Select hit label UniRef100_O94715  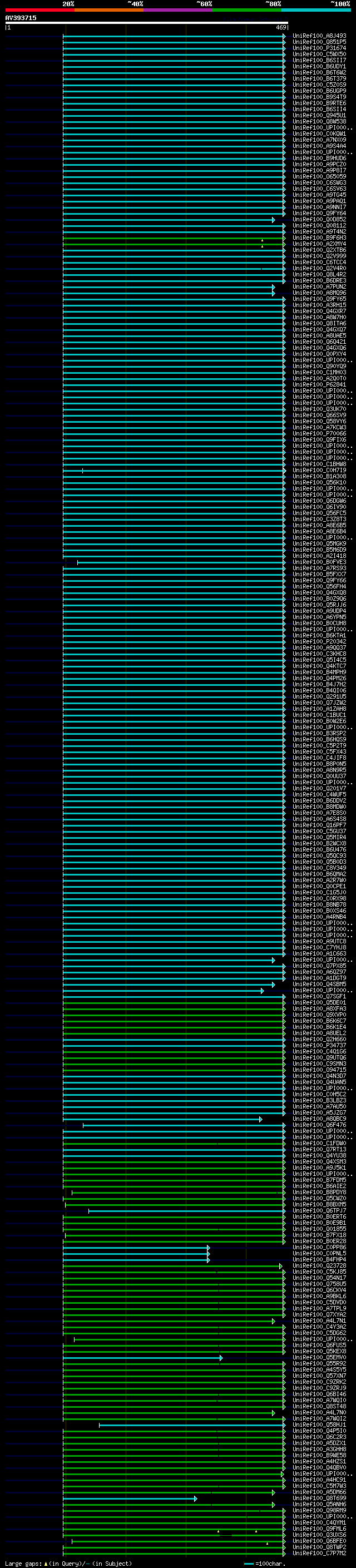click(x=319, y=1070)
